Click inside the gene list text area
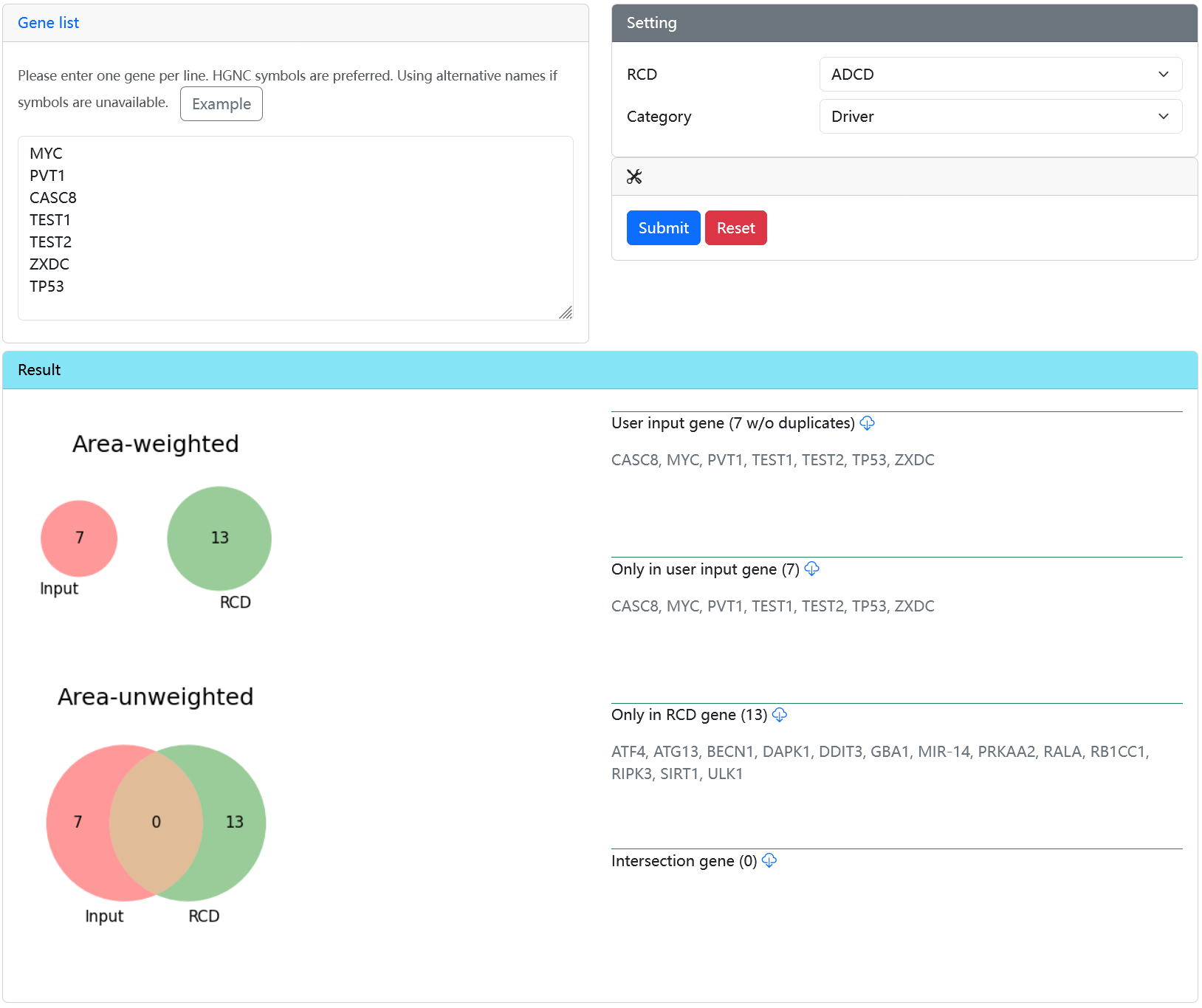The height and width of the screenshot is (1008, 1202). [295, 228]
